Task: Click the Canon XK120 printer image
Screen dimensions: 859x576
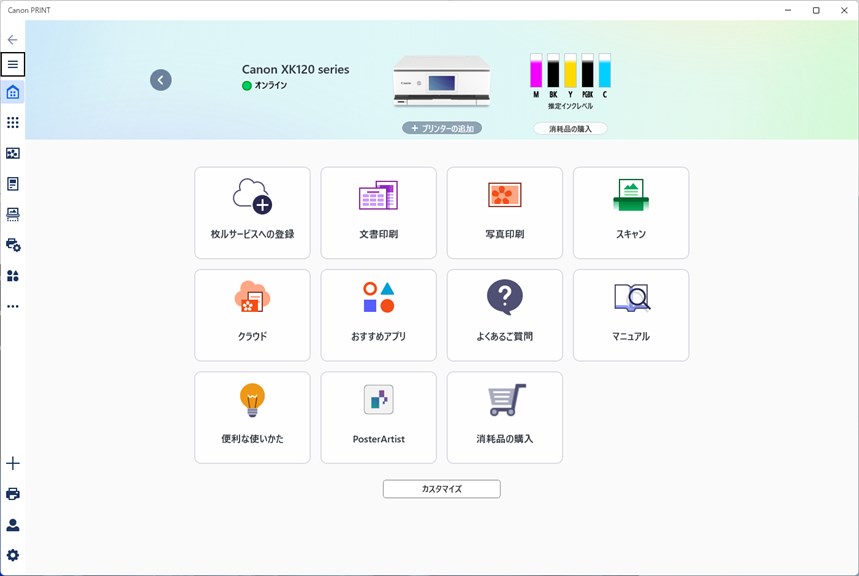Action: point(442,81)
